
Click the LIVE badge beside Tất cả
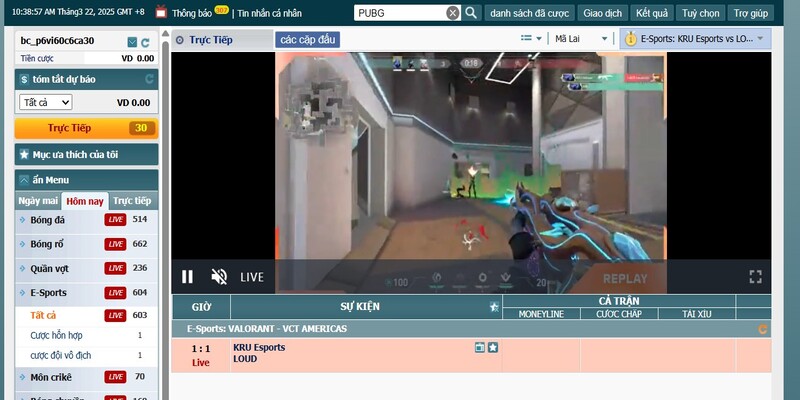(x=115, y=315)
